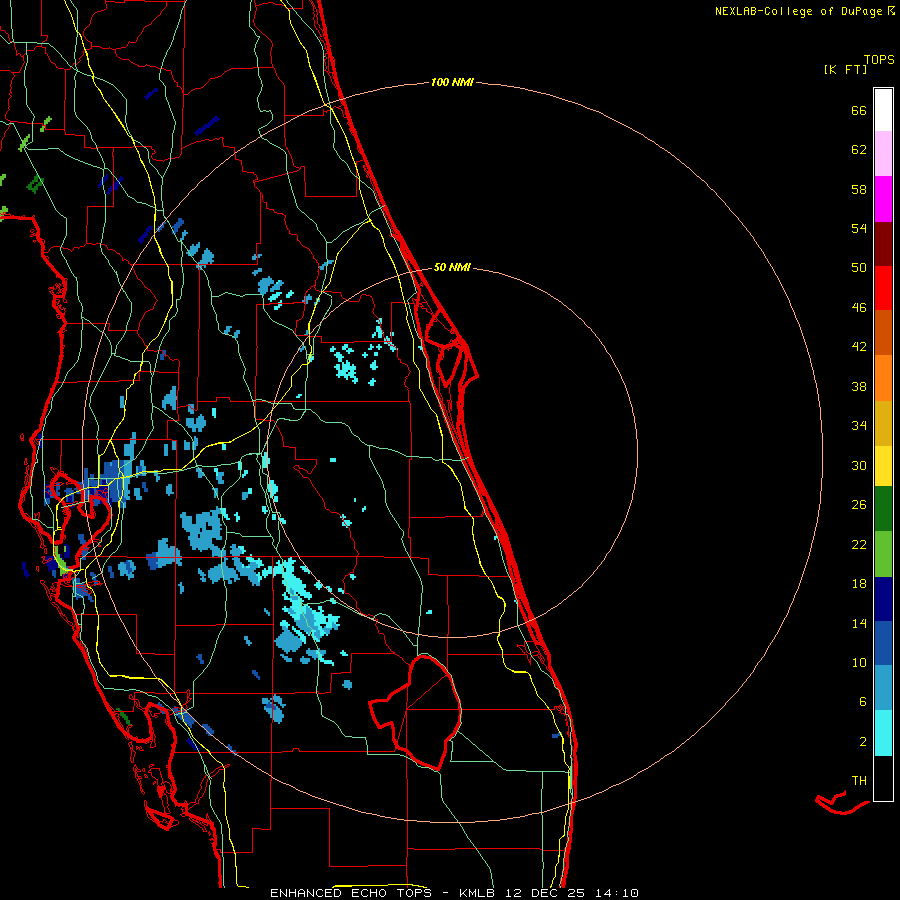Click the '50 NMI' range ring label
This screenshot has height=900, width=900.
(x=452, y=267)
